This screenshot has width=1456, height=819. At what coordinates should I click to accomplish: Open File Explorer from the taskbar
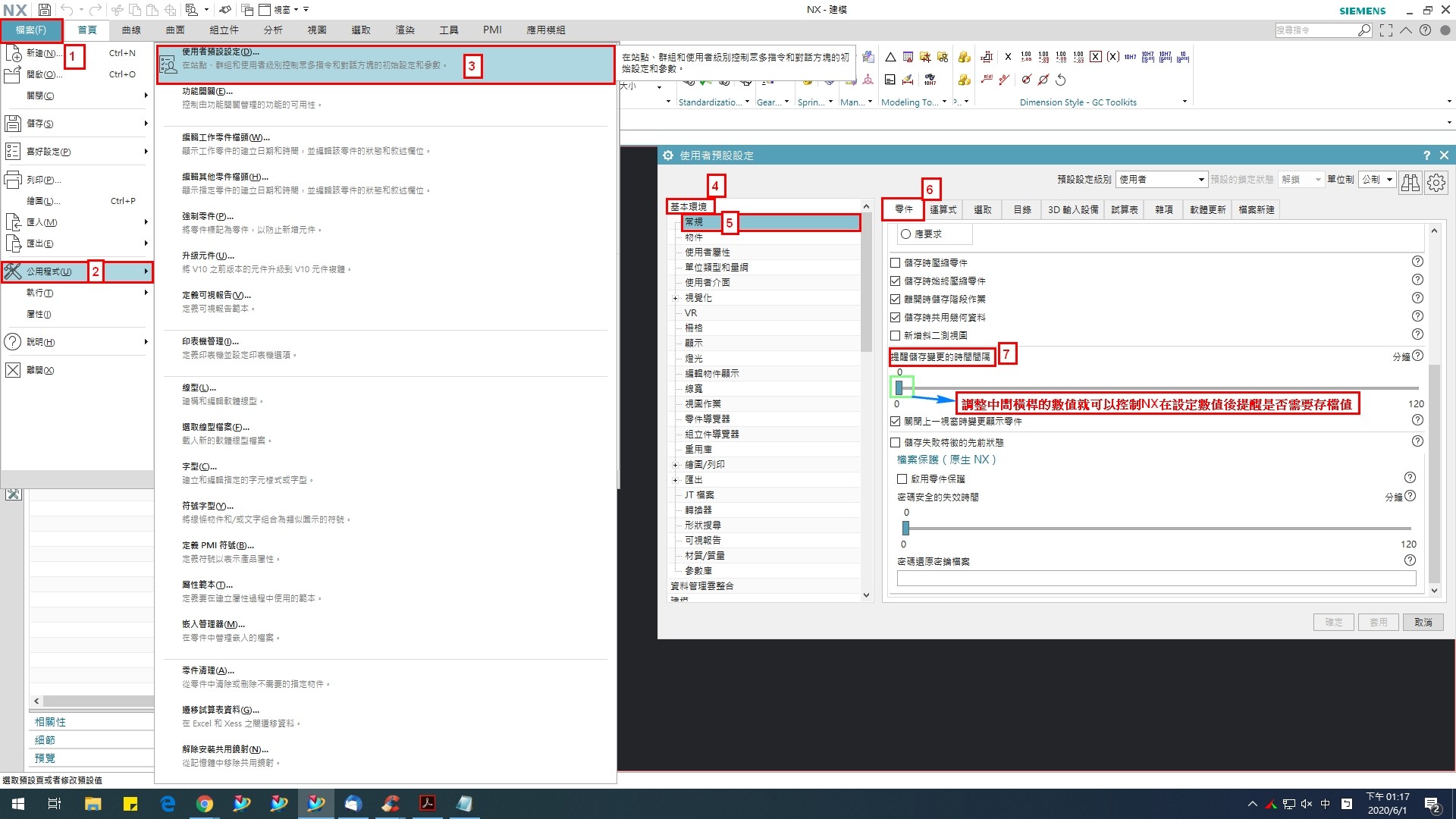93,804
